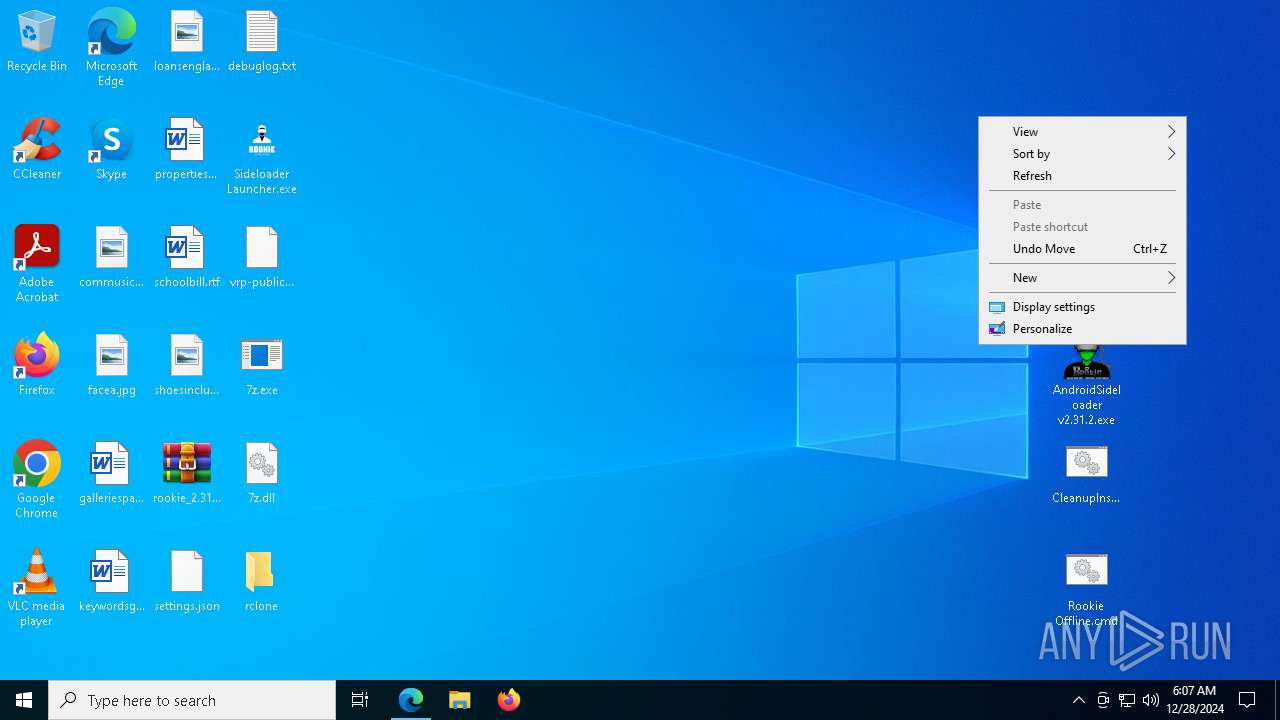Expand the New submenu in context menu

pyautogui.click(x=1082, y=277)
